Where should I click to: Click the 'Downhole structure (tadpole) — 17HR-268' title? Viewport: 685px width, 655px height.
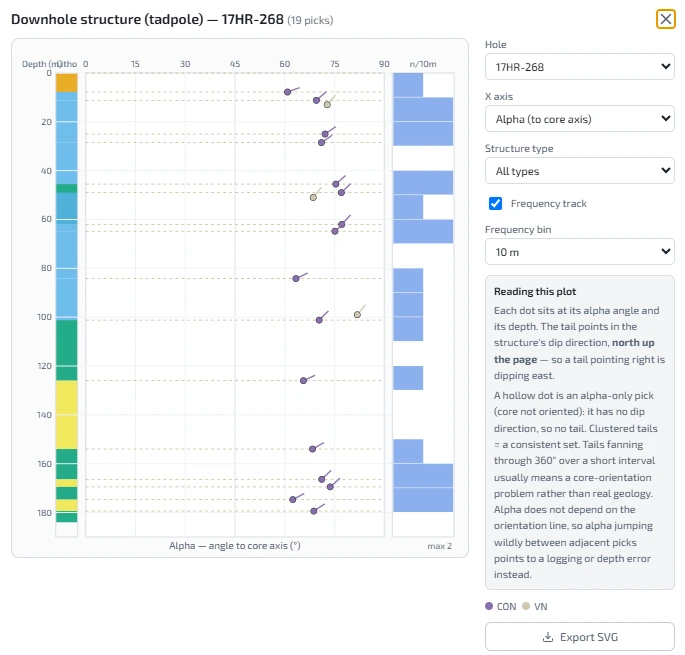(x=147, y=19)
